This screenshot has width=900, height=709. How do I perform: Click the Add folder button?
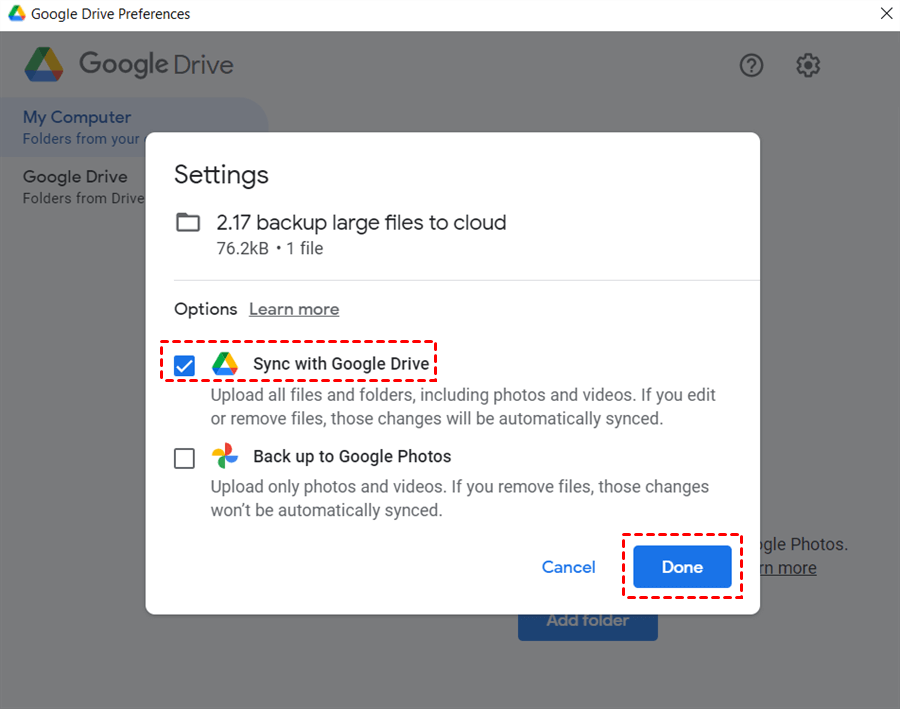(588, 620)
